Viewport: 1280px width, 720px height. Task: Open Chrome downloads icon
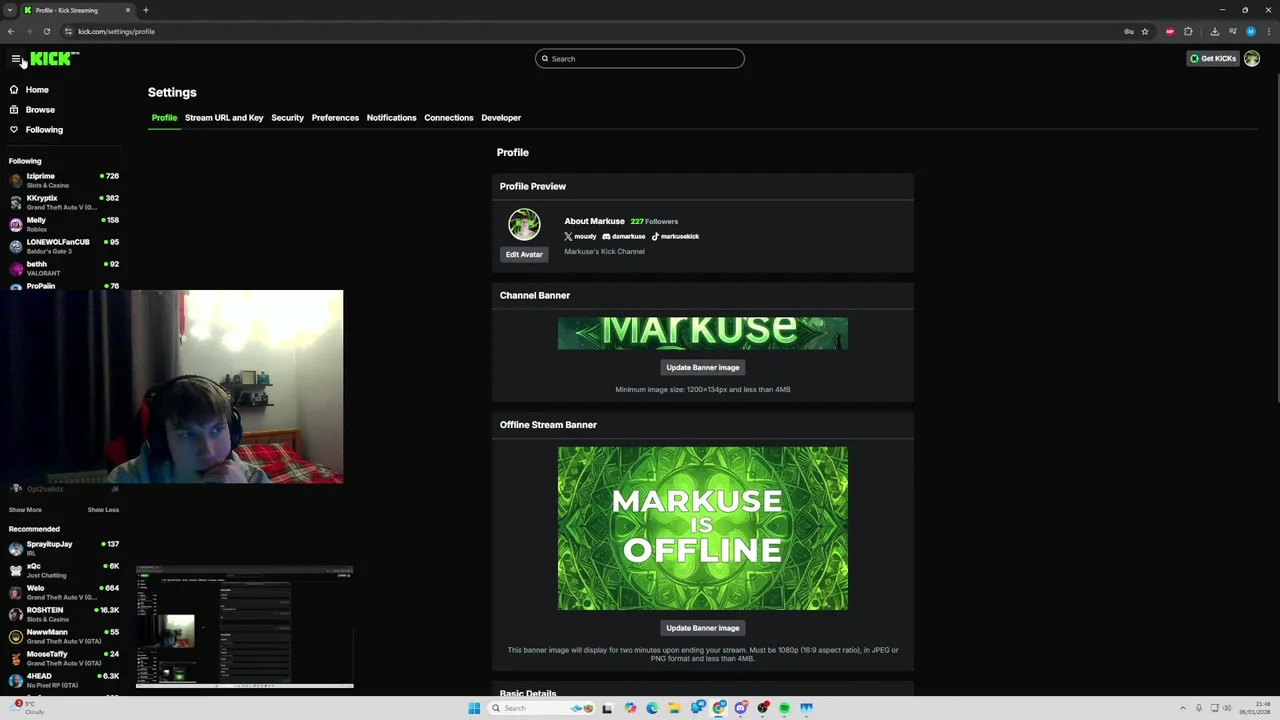(1215, 31)
